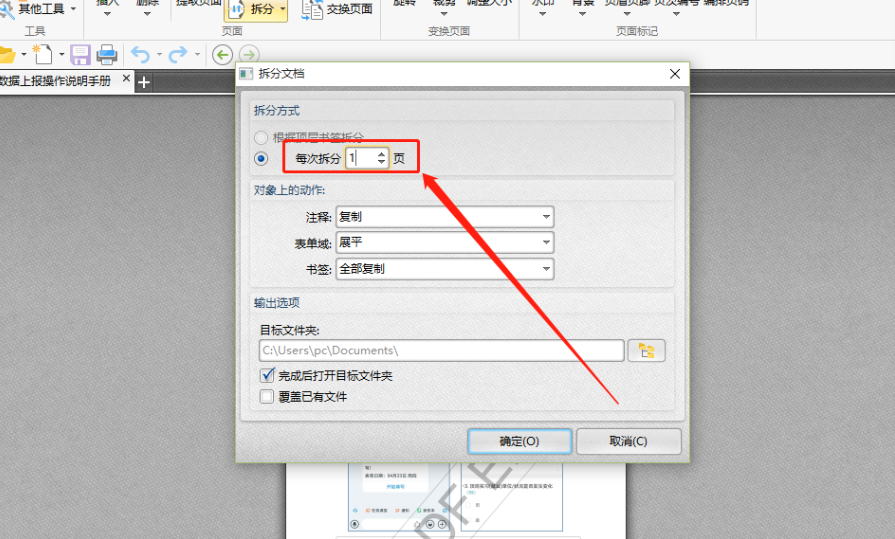The height and width of the screenshot is (539, 895).
Task: Select the 每次拆分 radio button
Action: coord(261,158)
